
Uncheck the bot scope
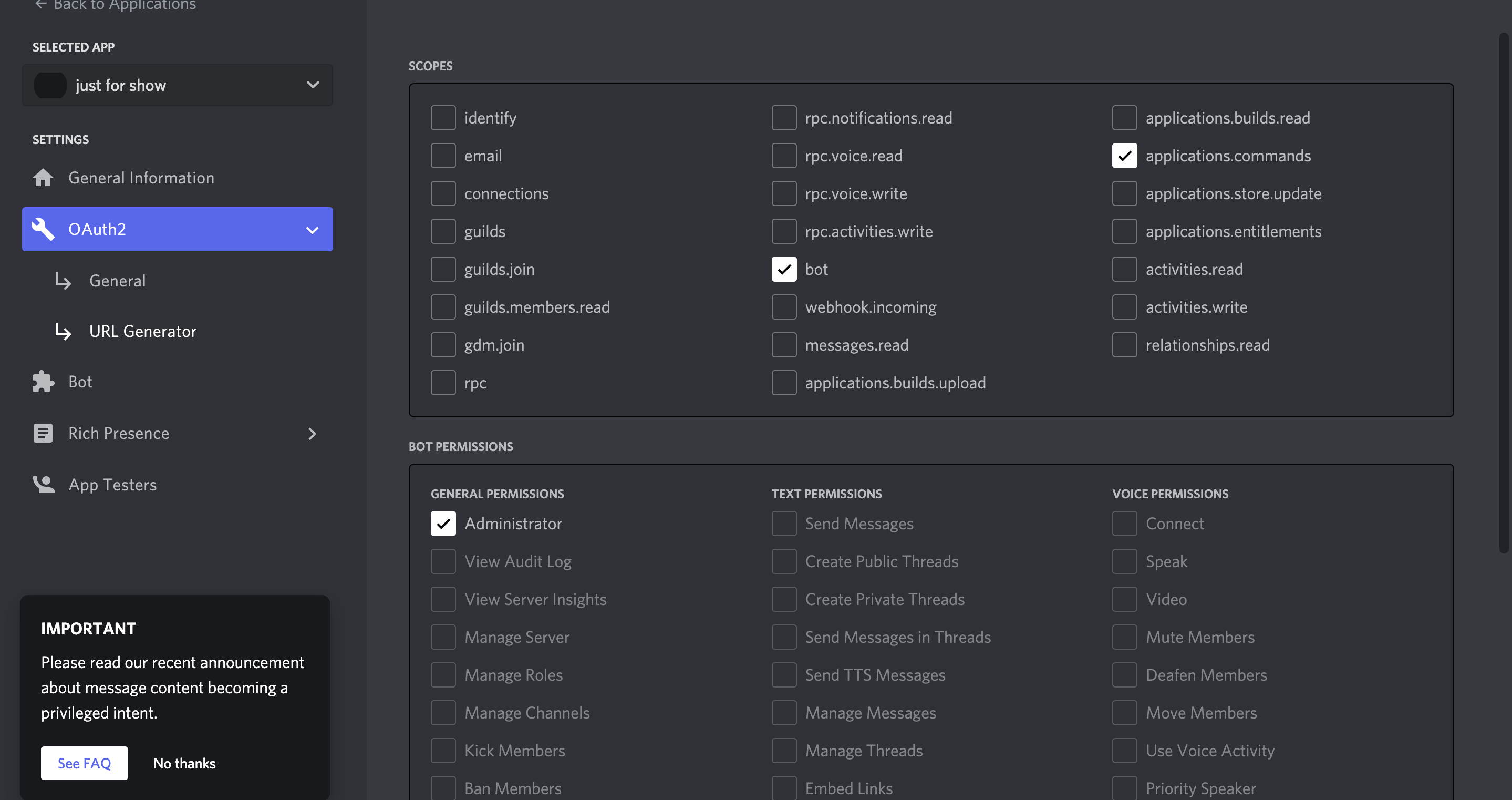tap(784, 269)
